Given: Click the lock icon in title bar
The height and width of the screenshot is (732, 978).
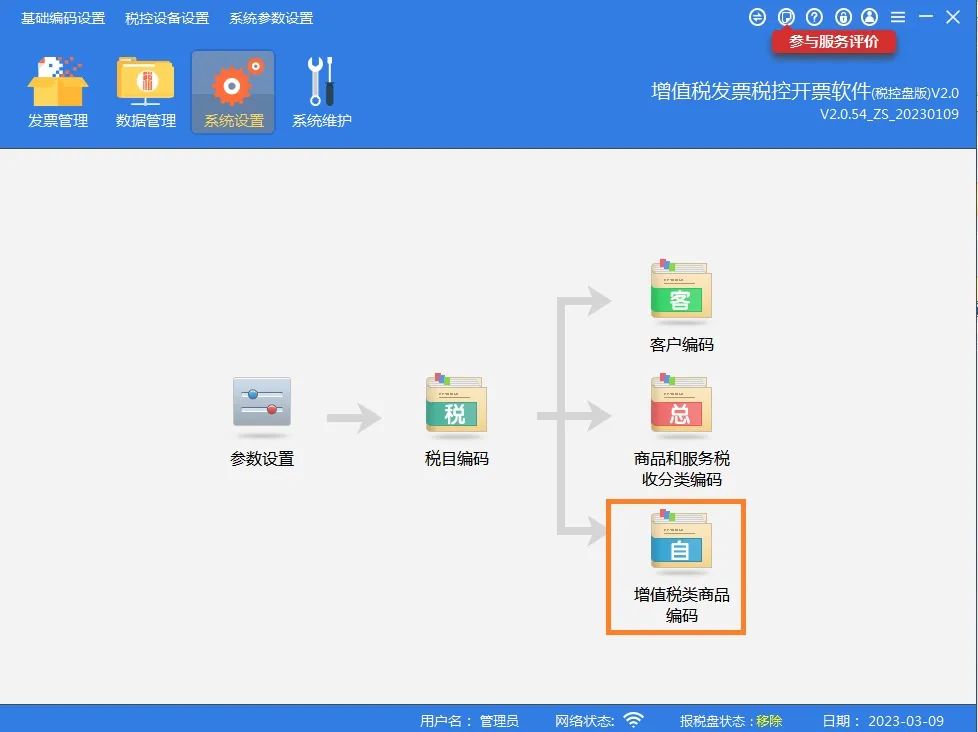Looking at the screenshot, I should 843,17.
